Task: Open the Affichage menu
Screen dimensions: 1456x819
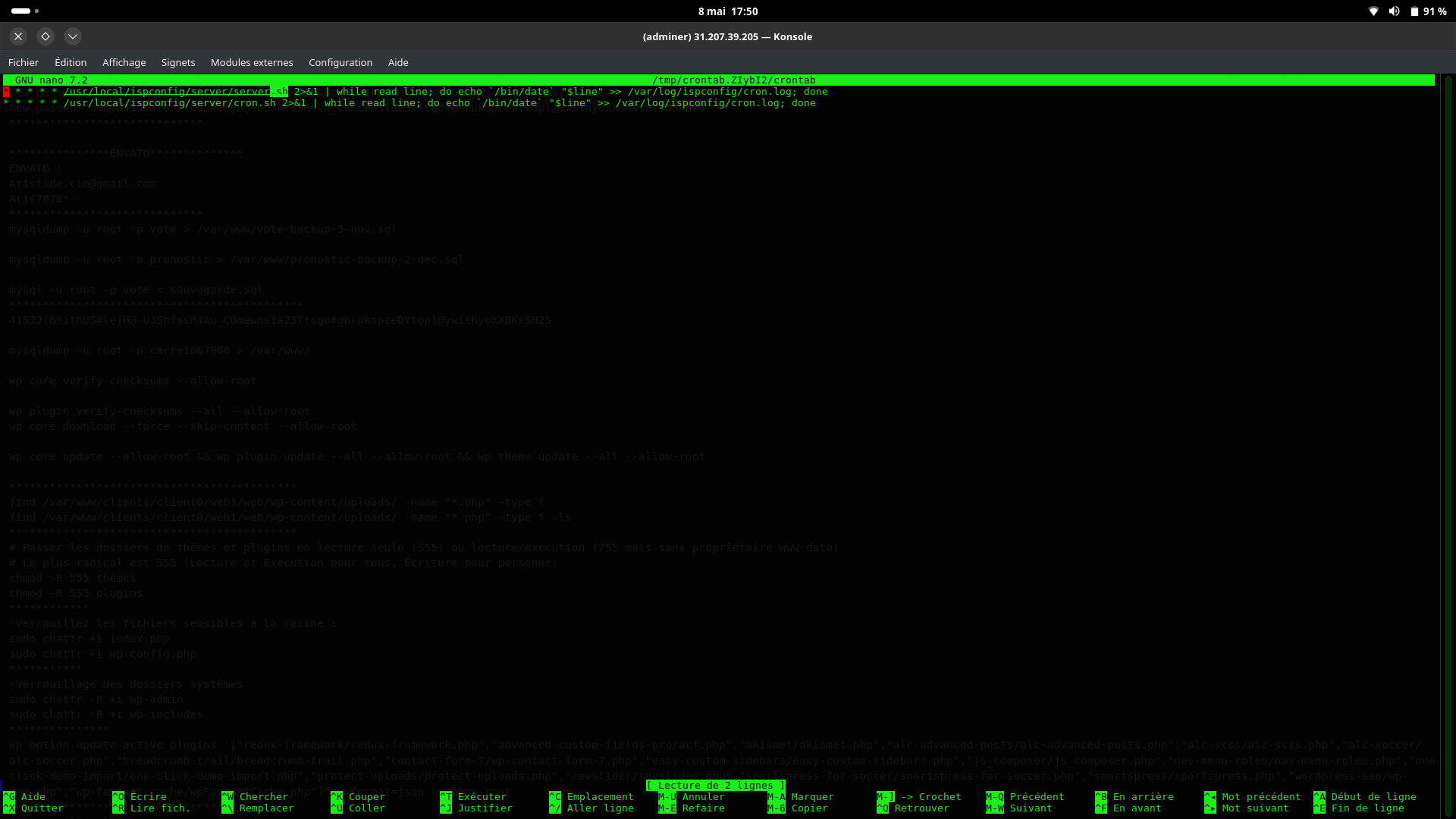Action: (124, 62)
